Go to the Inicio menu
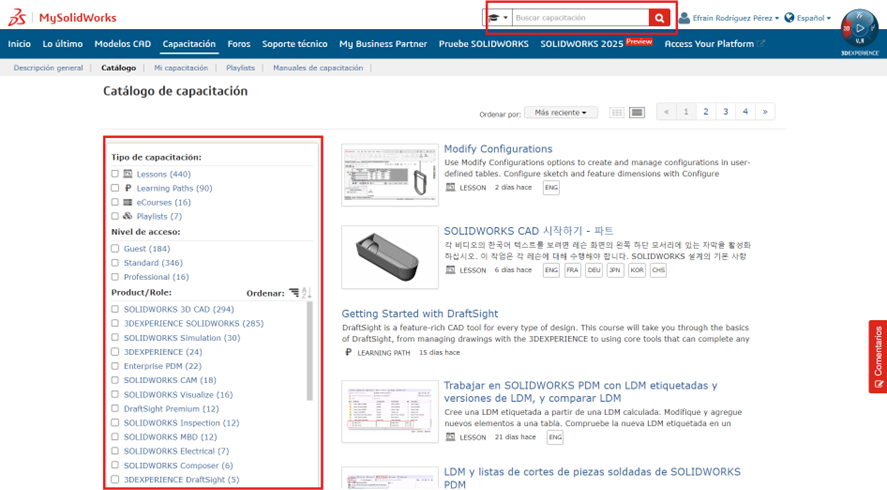Viewport: 887px width, 490px height. click(x=19, y=44)
